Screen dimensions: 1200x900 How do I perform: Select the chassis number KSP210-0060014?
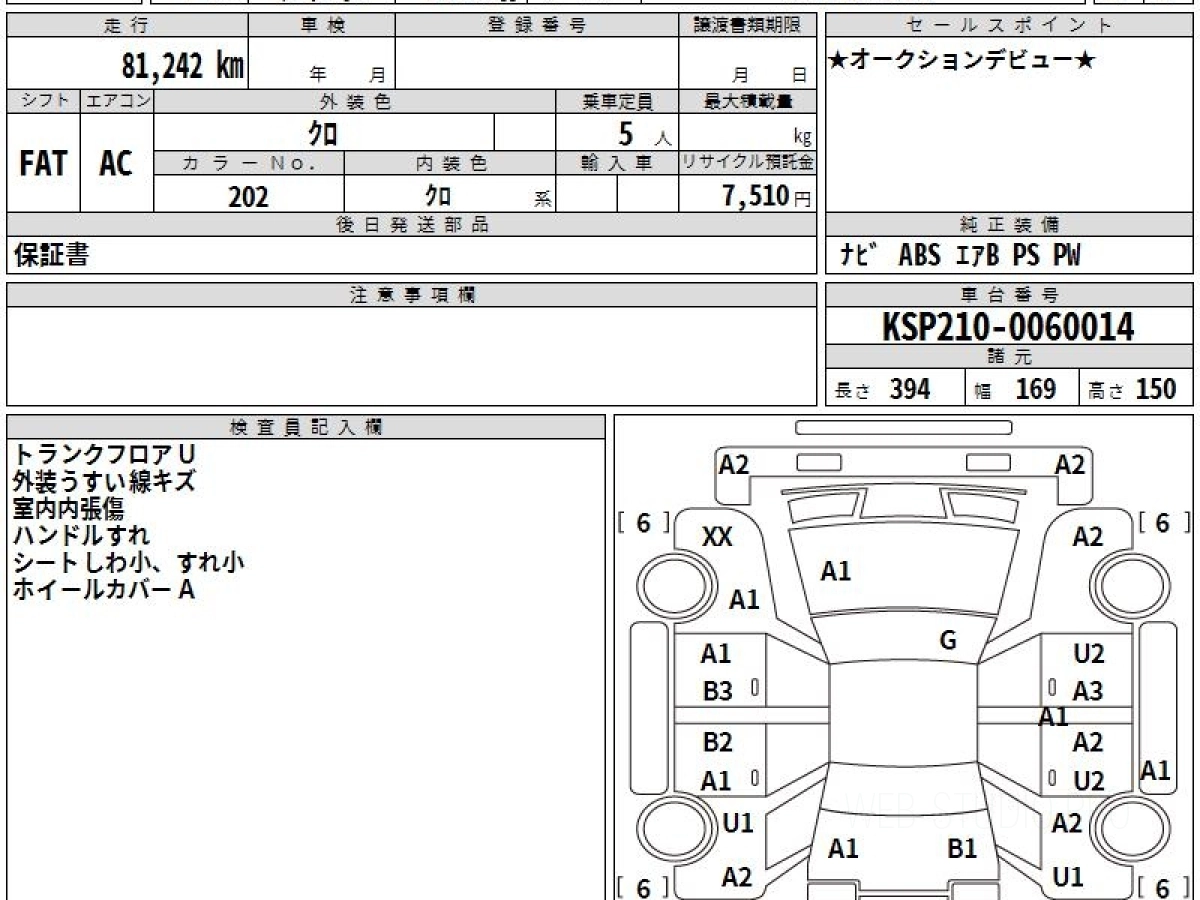pyautogui.click(x=1008, y=327)
